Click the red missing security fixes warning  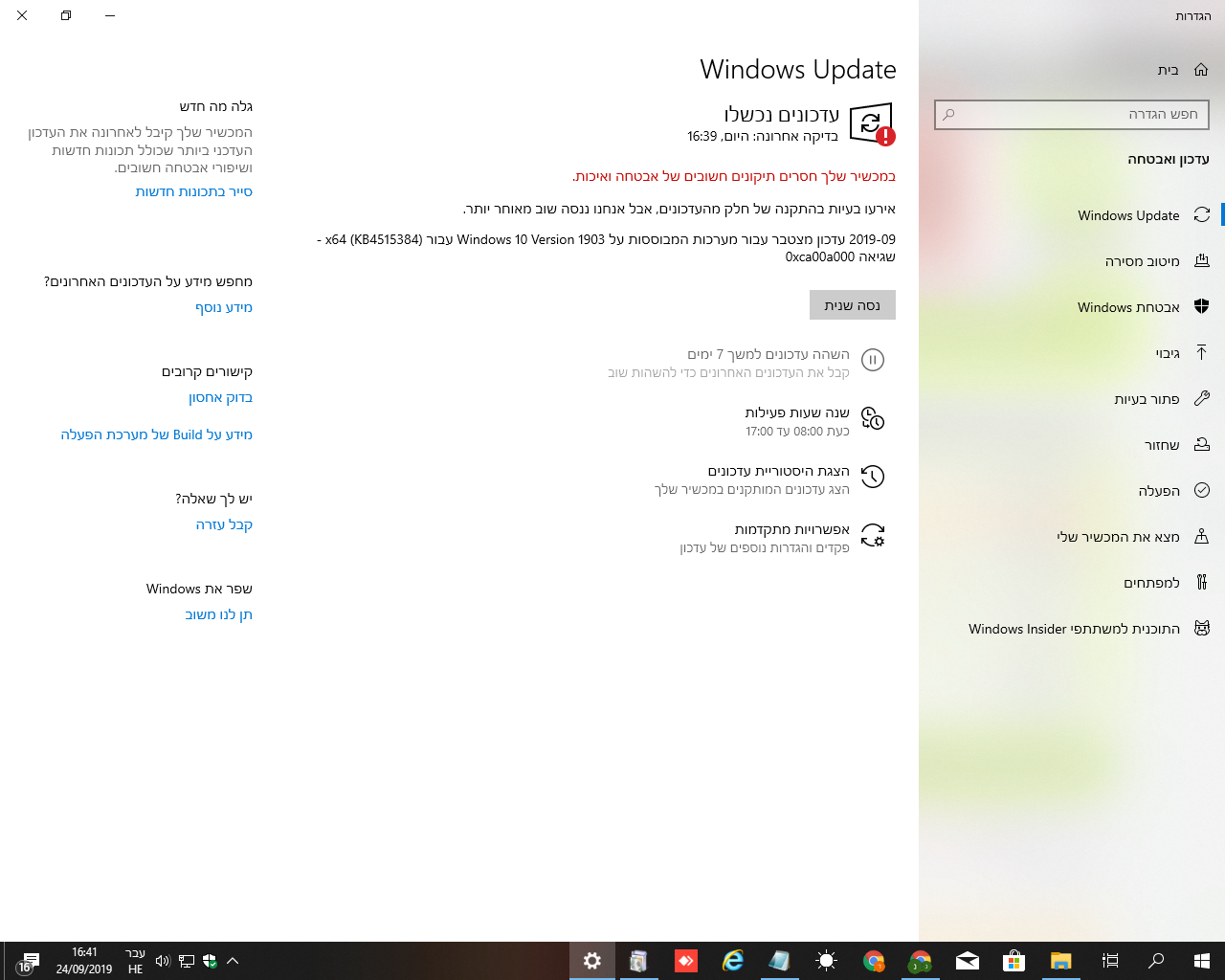[x=734, y=176]
